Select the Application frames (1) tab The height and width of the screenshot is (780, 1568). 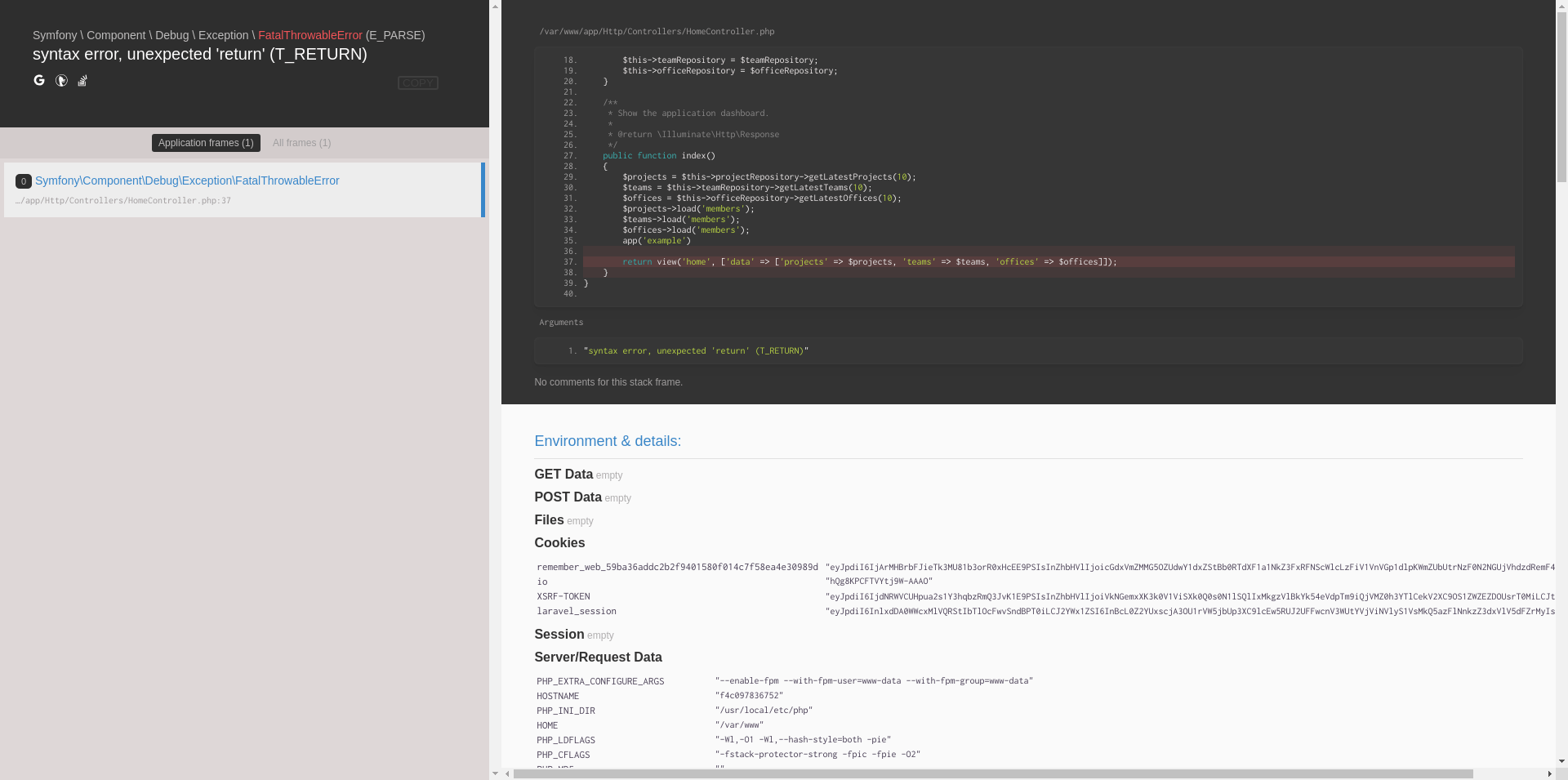tap(205, 143)
